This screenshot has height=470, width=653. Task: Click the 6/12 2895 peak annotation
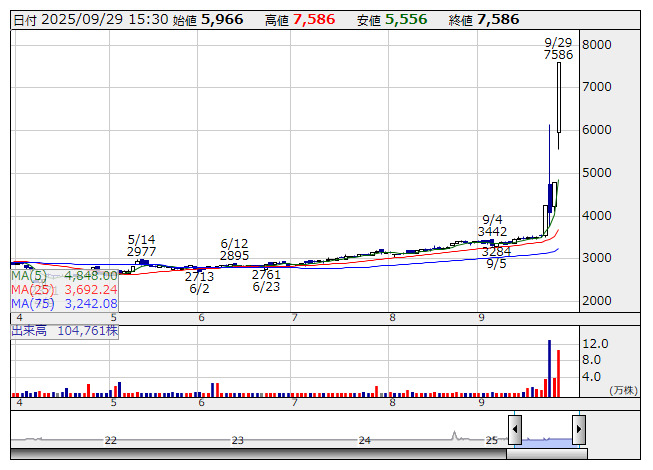234,249
